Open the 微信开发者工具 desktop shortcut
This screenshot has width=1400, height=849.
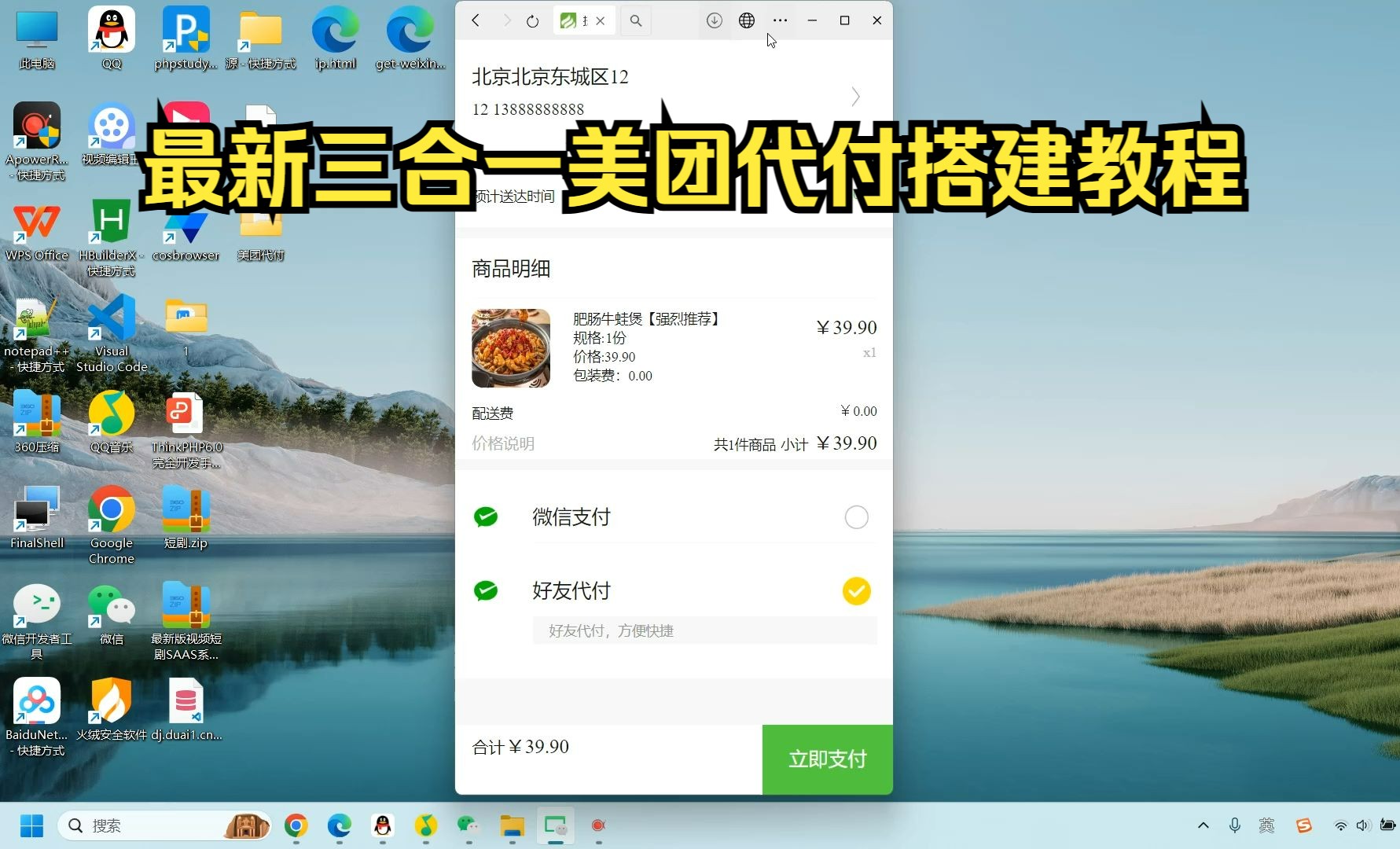(x=37, y=621)
